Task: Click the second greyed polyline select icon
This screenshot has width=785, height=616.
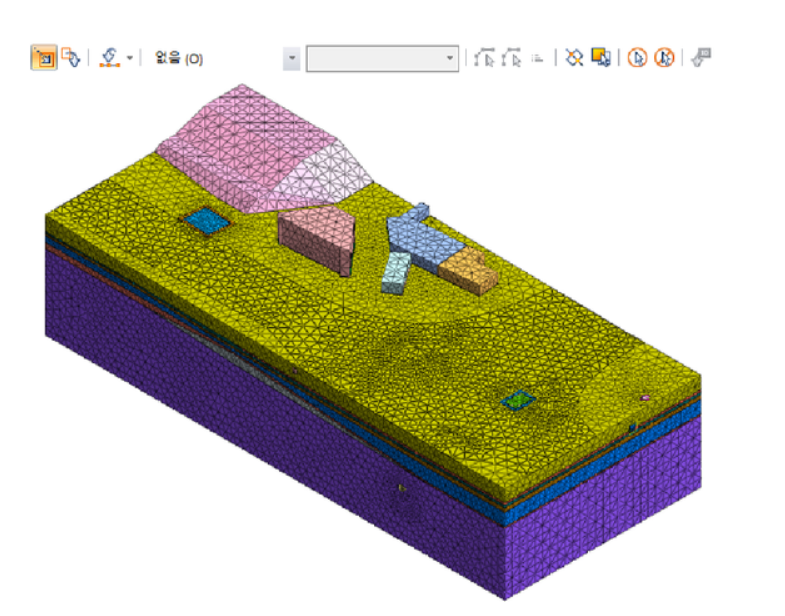Action: point(511,57)
